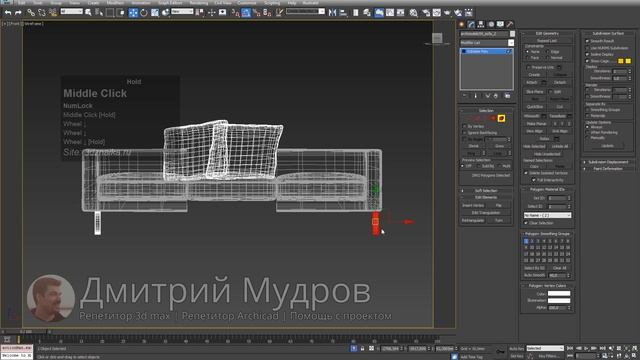The width and height of the screenshot is (640, 360).
Task: Click the object color swatch beside name
Action: [x=512, y=34]
